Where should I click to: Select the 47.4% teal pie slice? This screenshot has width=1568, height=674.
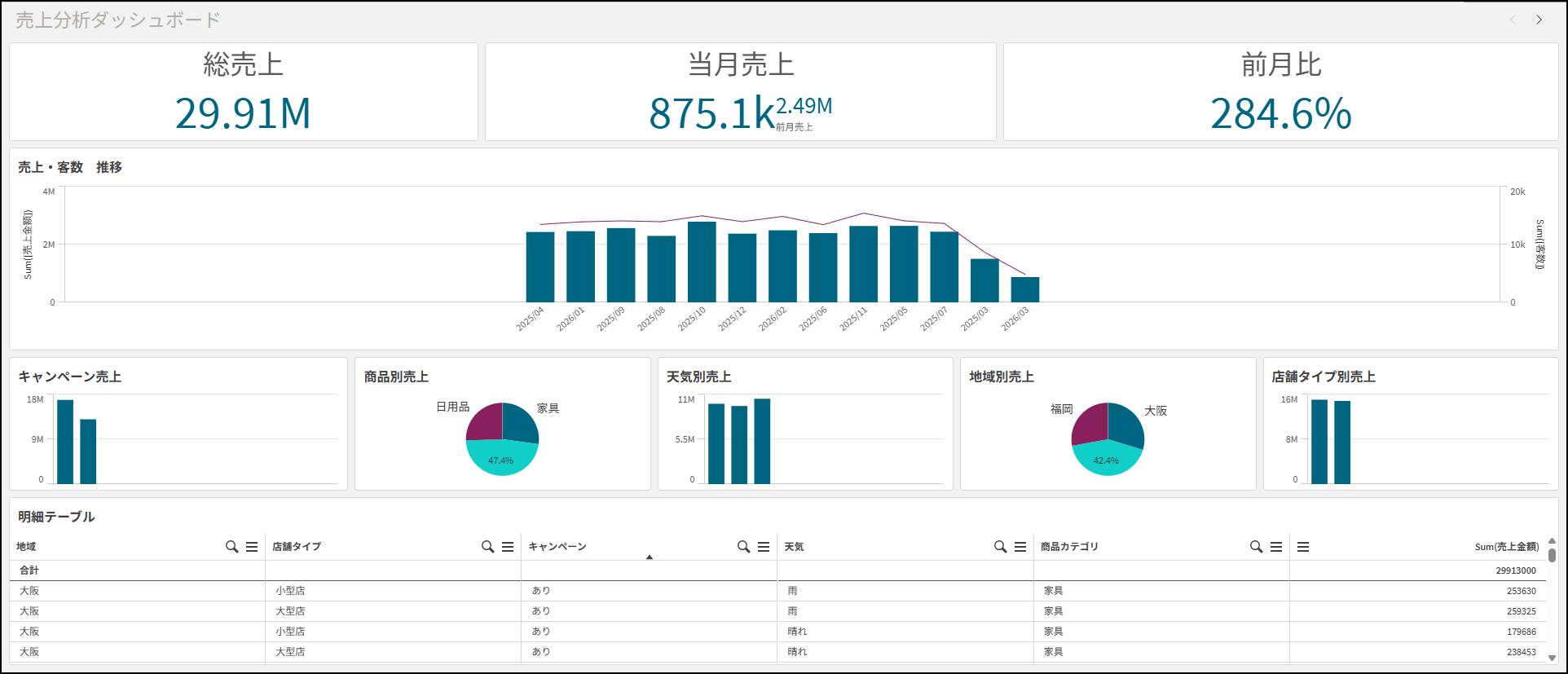(501, 459)
